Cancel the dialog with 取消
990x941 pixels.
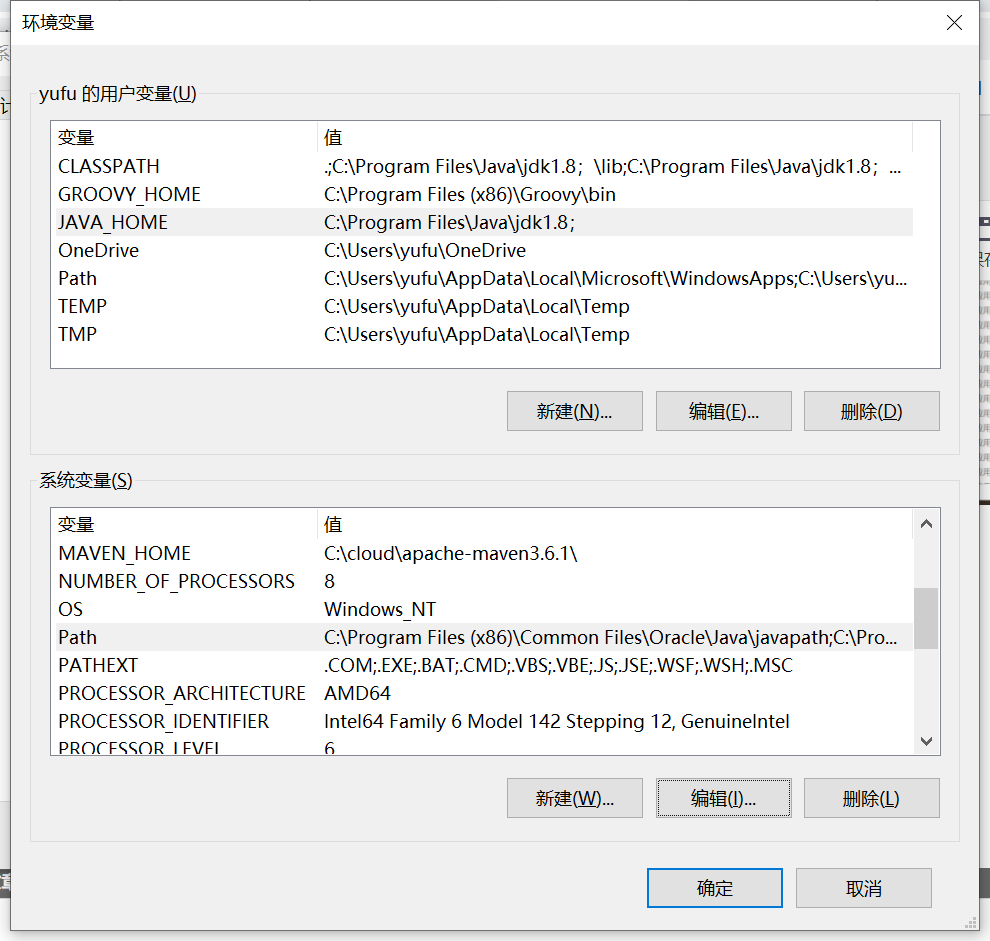click(863, 888)
